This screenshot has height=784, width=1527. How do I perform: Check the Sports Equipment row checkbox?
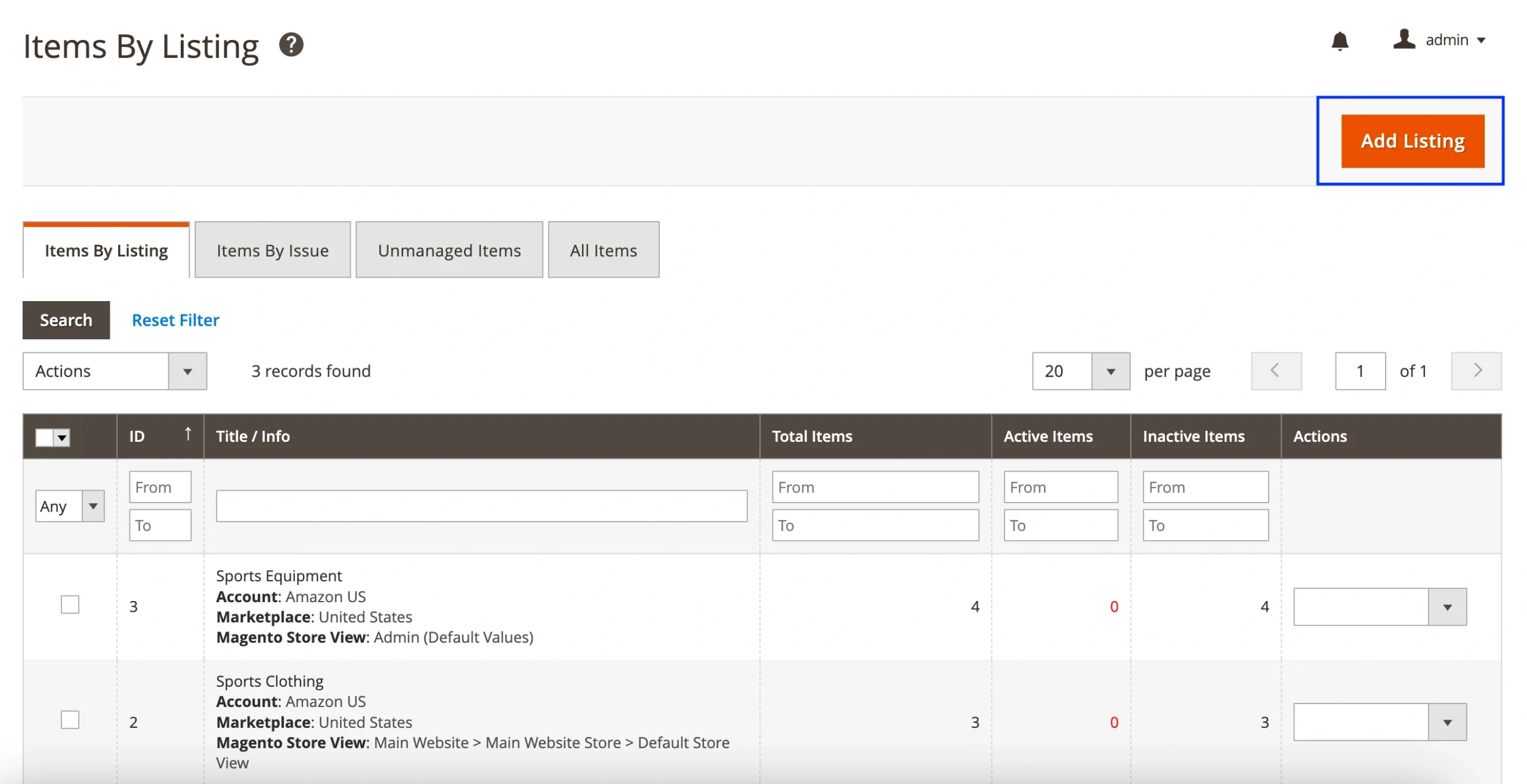pos(70,604)
